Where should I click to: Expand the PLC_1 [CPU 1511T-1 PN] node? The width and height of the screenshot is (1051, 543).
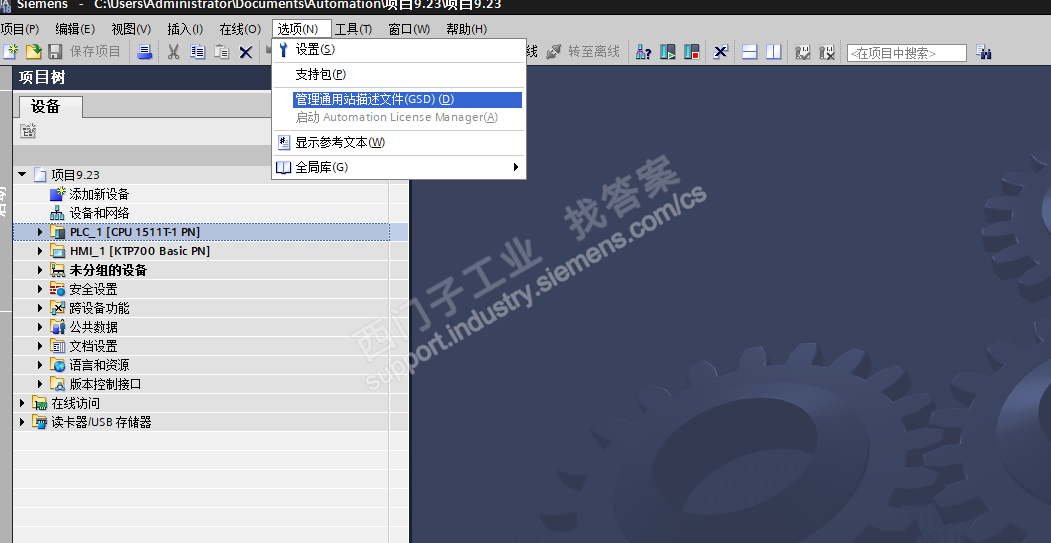click(40, 232)
